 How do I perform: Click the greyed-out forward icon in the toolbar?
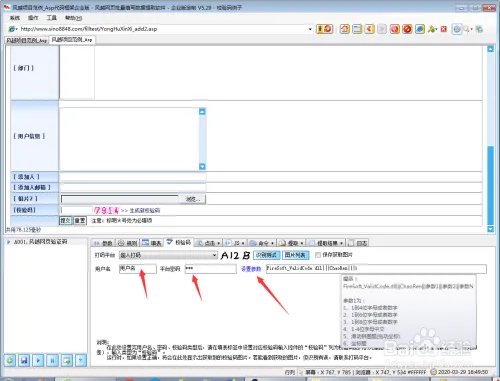pos(382,29)
